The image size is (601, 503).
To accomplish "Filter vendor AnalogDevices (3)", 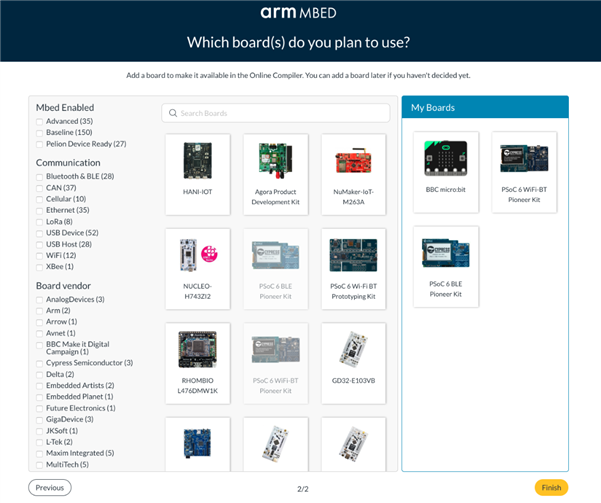I will (x=39, y=300).
